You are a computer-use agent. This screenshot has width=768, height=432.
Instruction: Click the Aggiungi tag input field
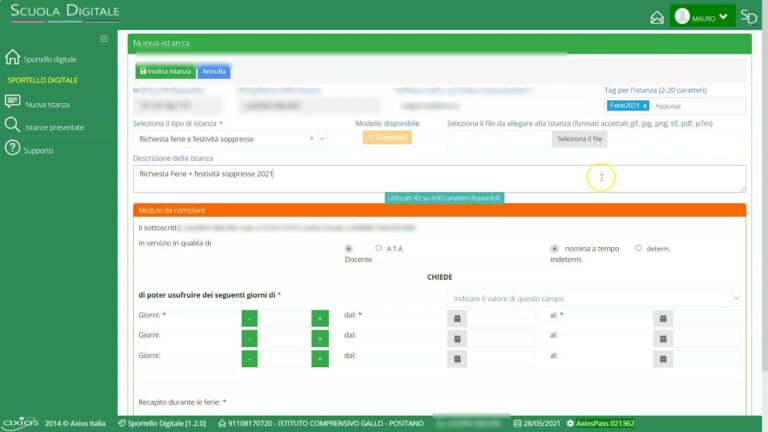click(x=698, y=106)
